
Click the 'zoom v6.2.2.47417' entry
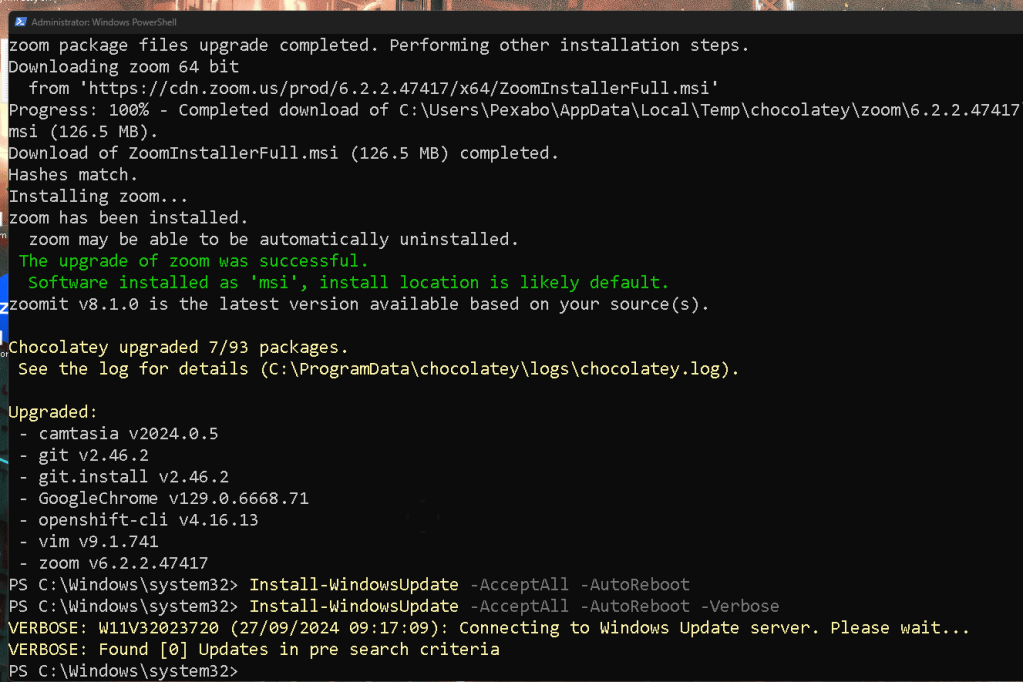[123, 563]
